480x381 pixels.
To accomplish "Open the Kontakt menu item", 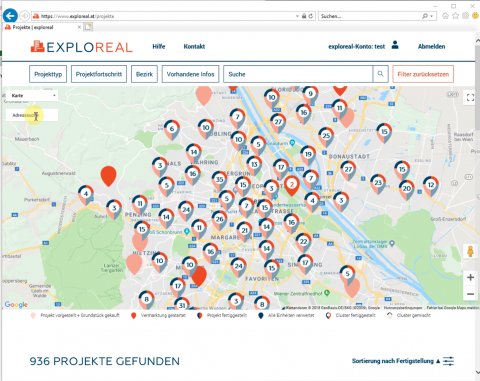I will [x=194, y=46].
